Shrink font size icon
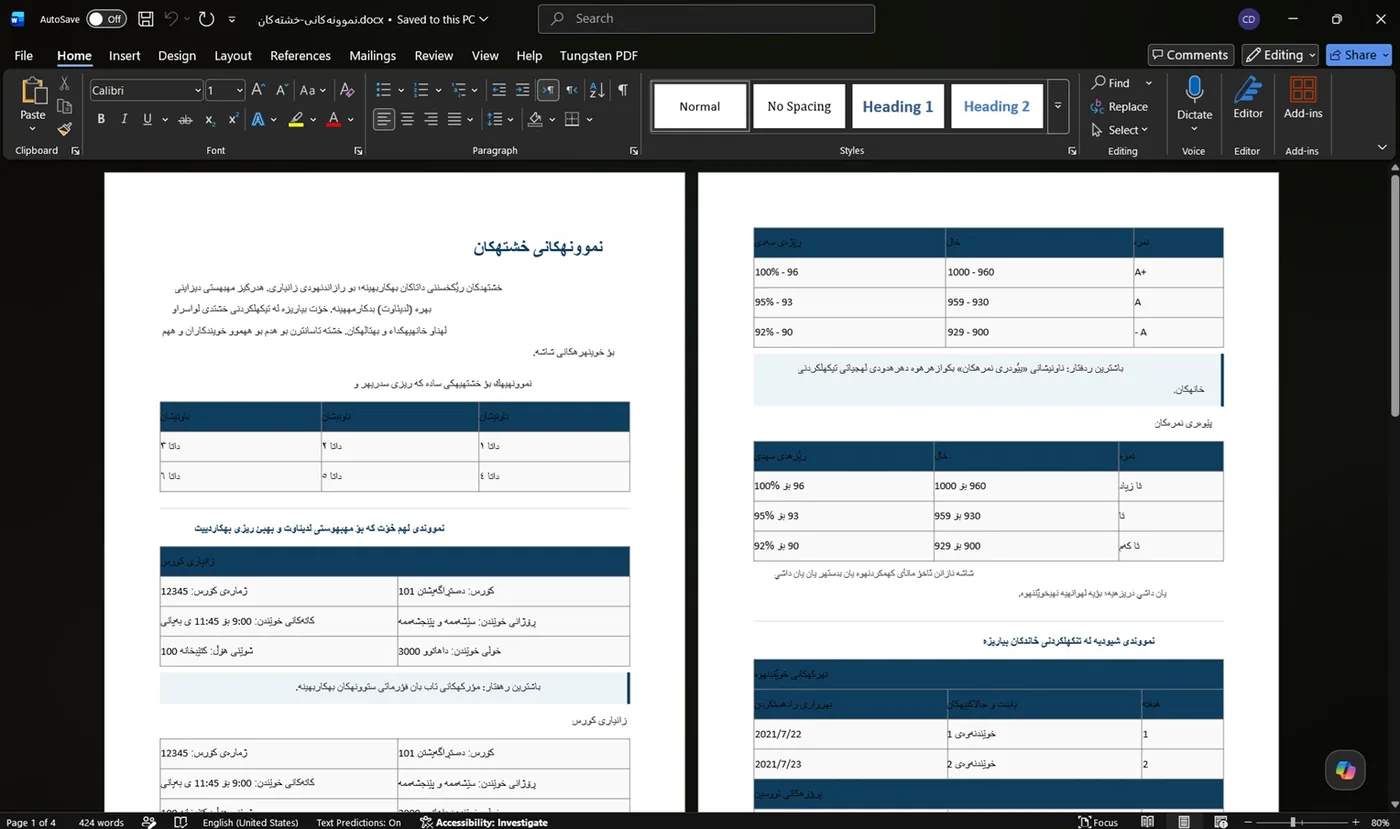This screenshot has width=1400, height=829. 281,90
